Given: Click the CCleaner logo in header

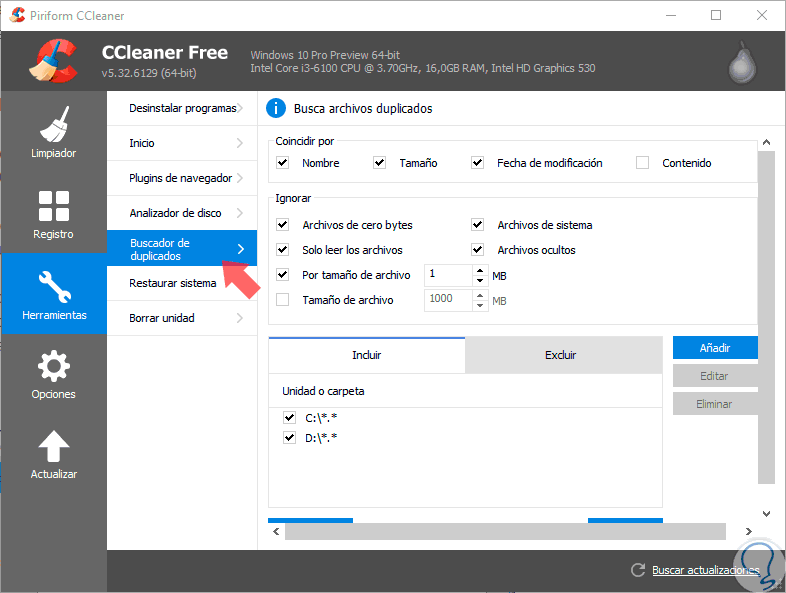Looking at the screenshot, I should tap(54, 61).
